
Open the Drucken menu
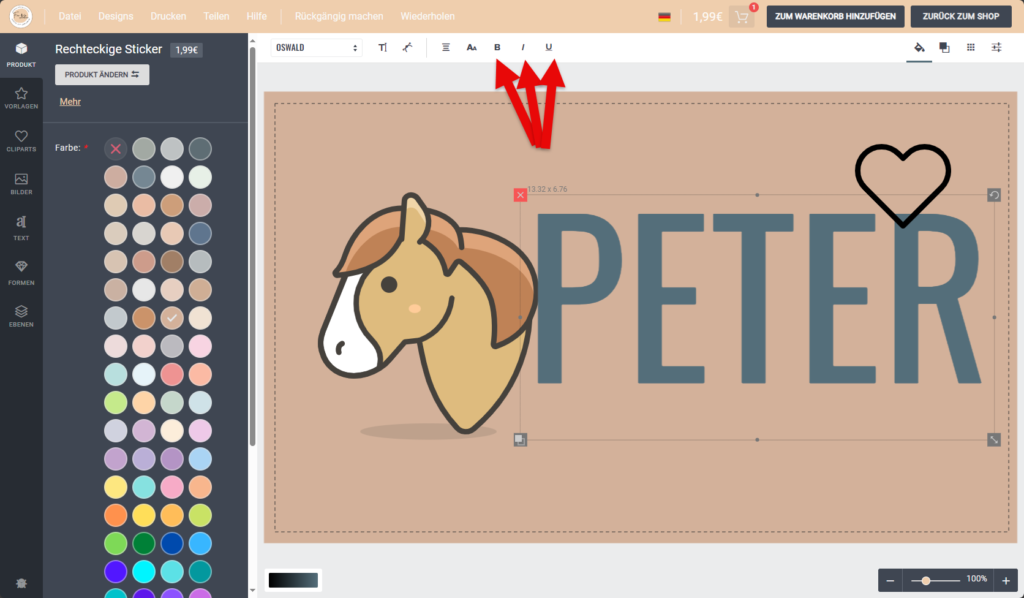coord(168,17)
